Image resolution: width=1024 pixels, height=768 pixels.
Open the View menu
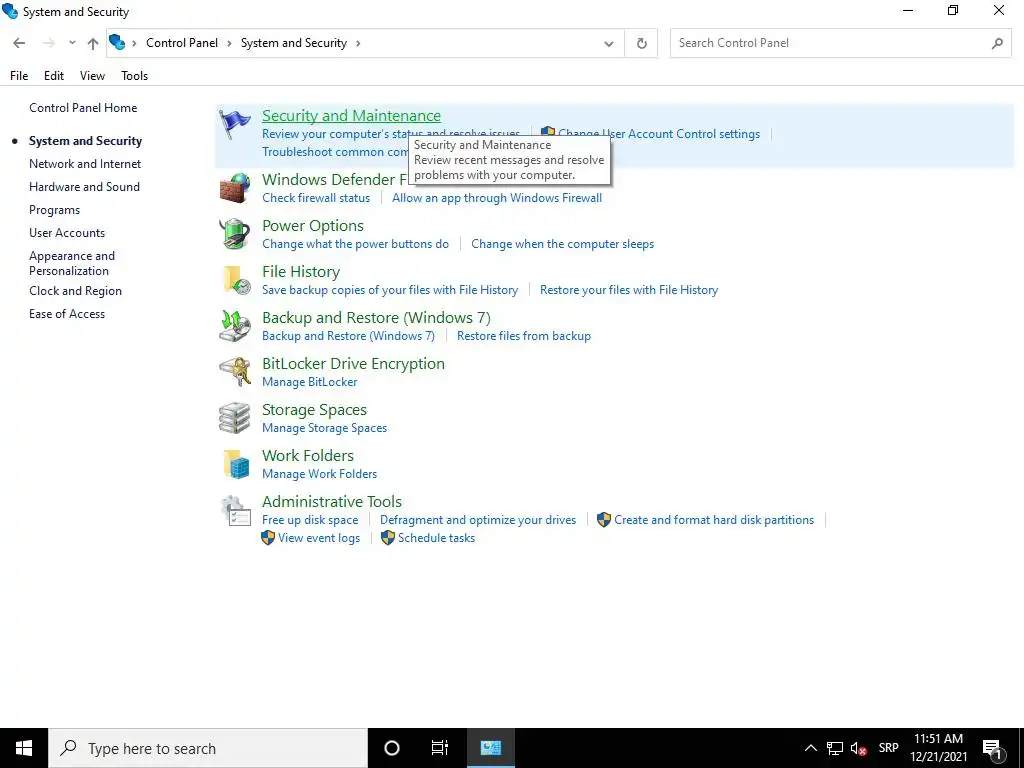pos(92,76)
